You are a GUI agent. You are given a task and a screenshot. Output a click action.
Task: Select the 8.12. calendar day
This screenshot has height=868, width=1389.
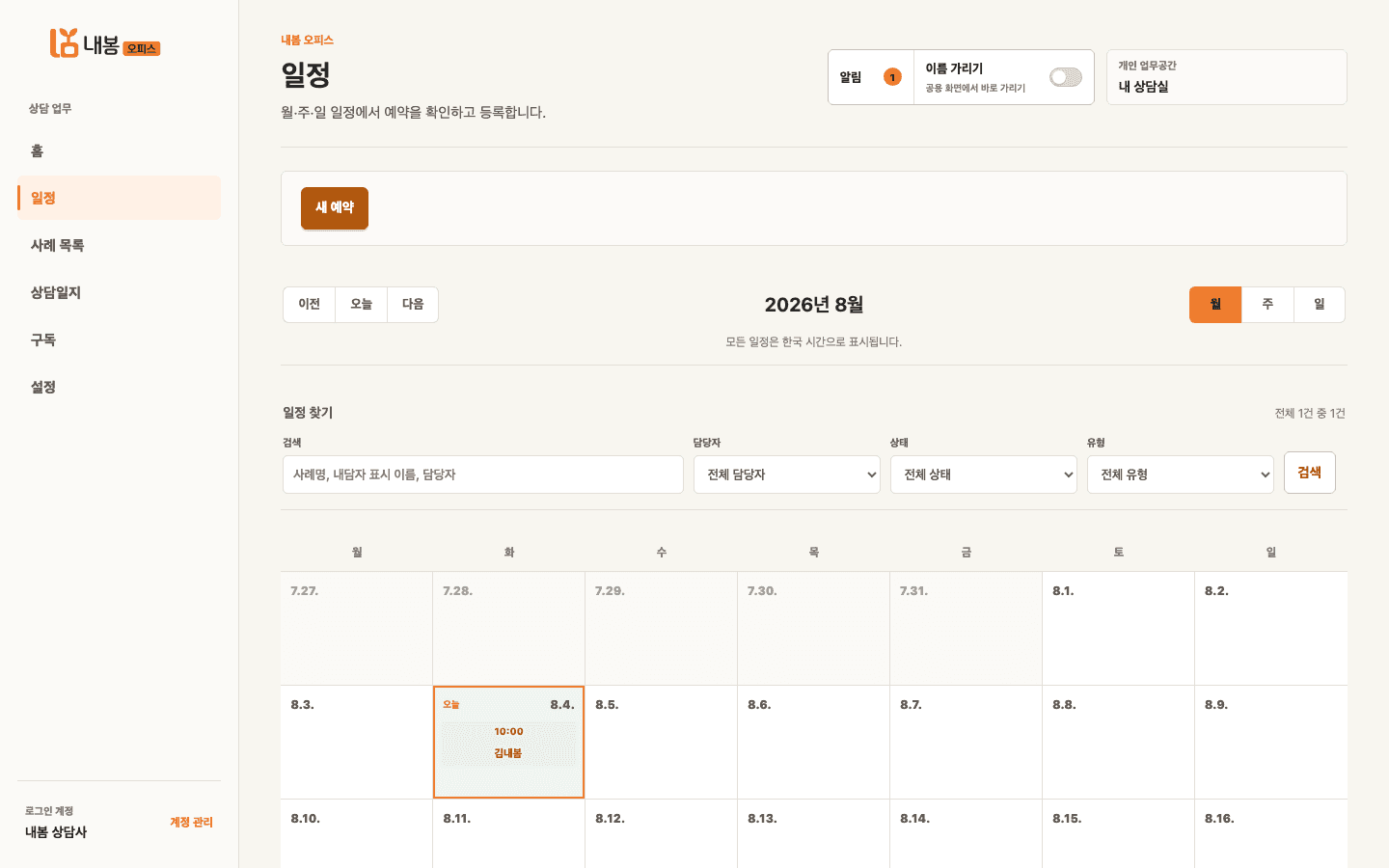point(661,834)
